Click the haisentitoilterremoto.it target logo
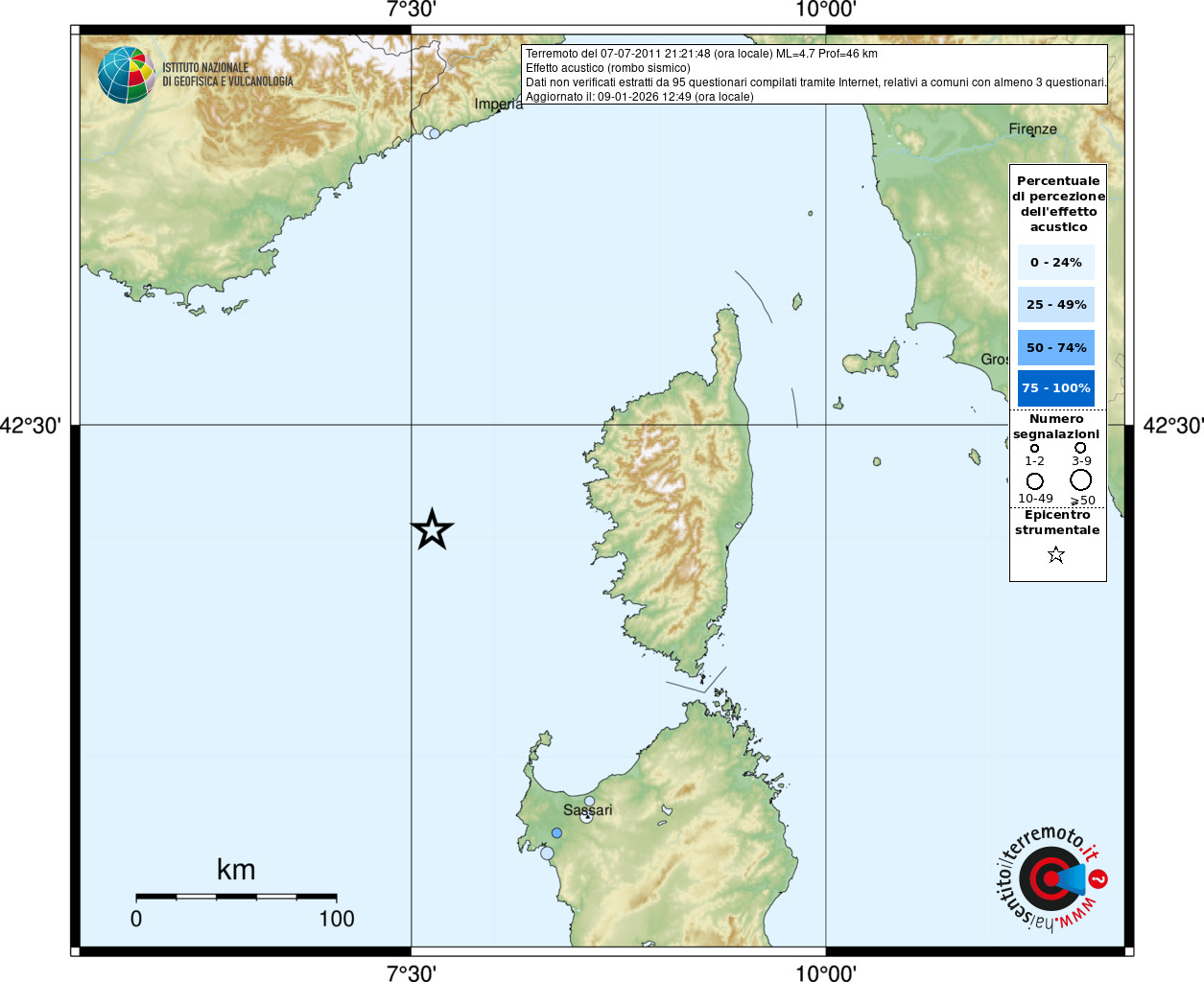The image size is (1204, 982). tap(1050, 878)
